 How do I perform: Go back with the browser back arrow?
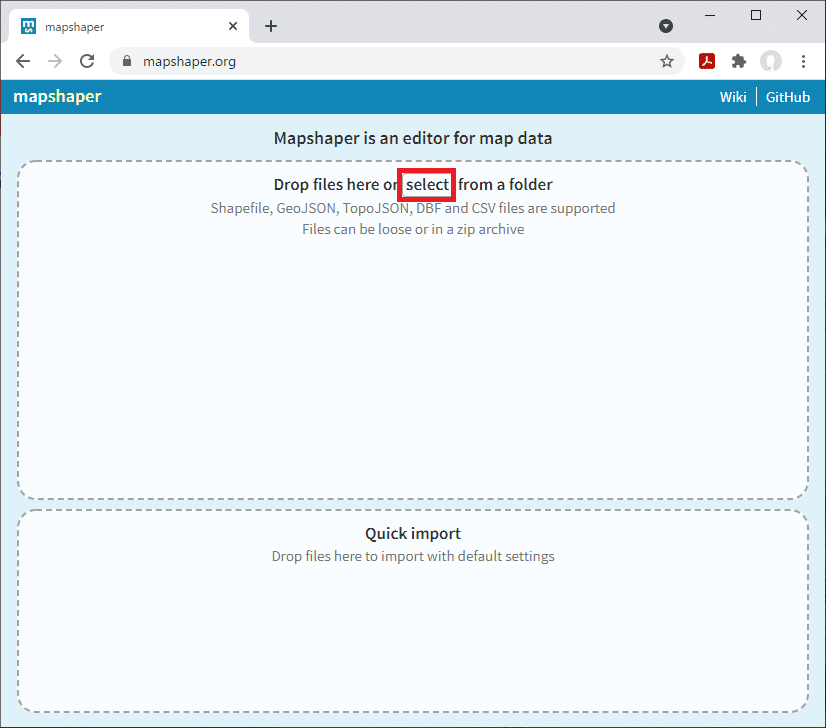click(x=23, y=62)
